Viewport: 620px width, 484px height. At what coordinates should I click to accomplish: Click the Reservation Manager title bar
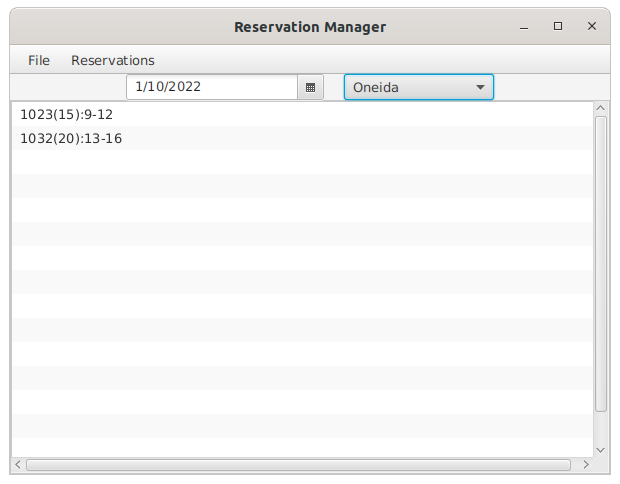pyautogui.click(x=310, y=27)
